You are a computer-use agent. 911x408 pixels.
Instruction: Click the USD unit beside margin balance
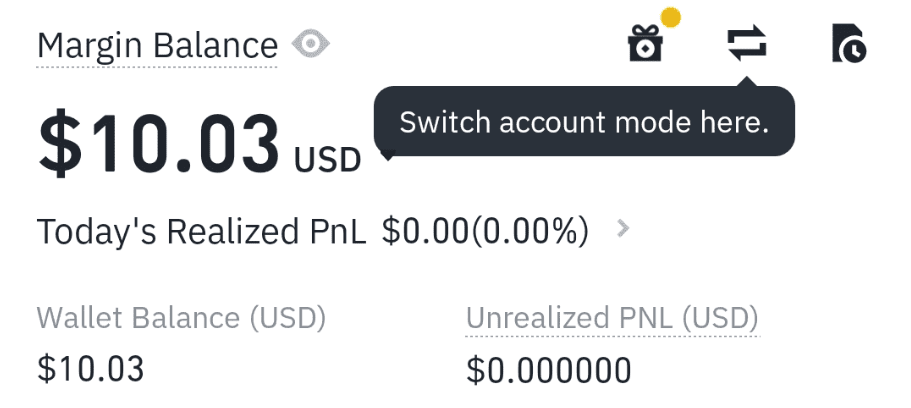[x=327, y=159]
